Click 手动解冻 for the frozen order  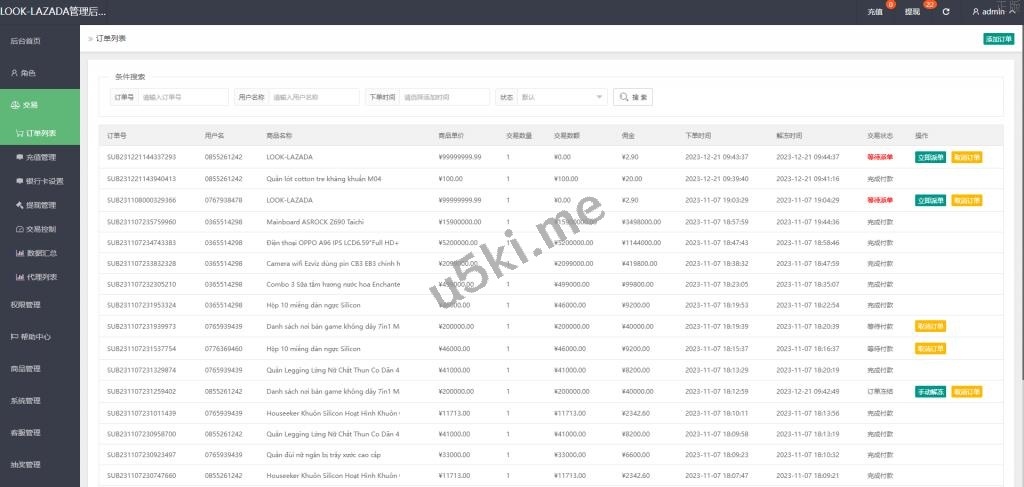tap(930, 392)
